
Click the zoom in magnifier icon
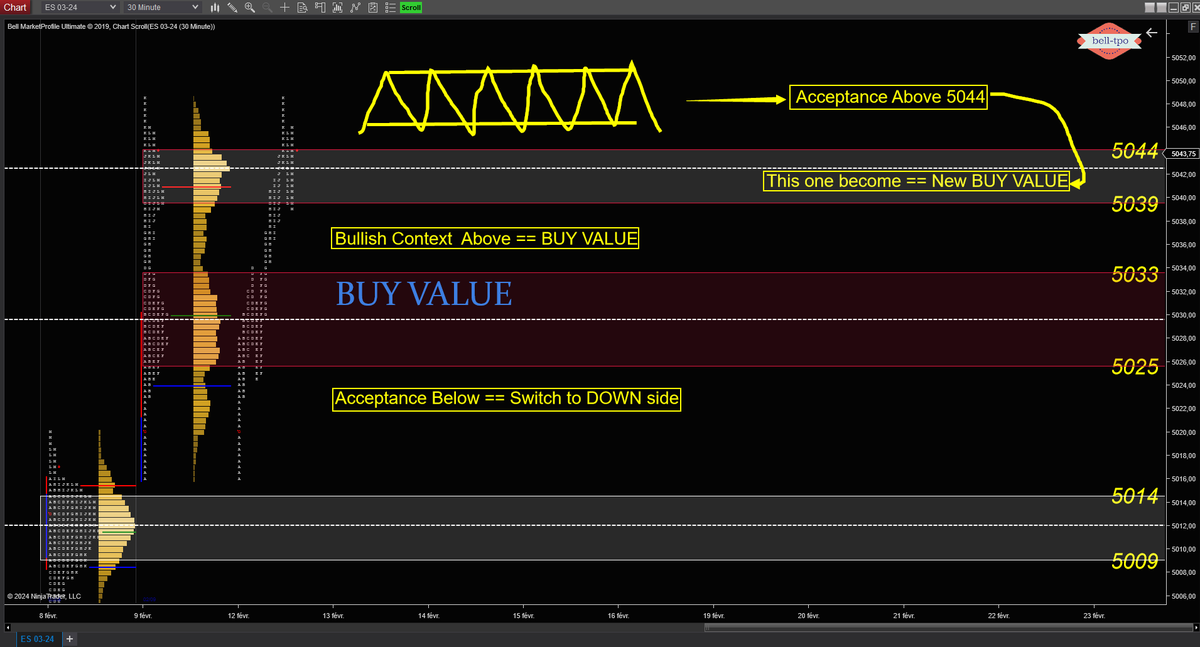(250, 7)
